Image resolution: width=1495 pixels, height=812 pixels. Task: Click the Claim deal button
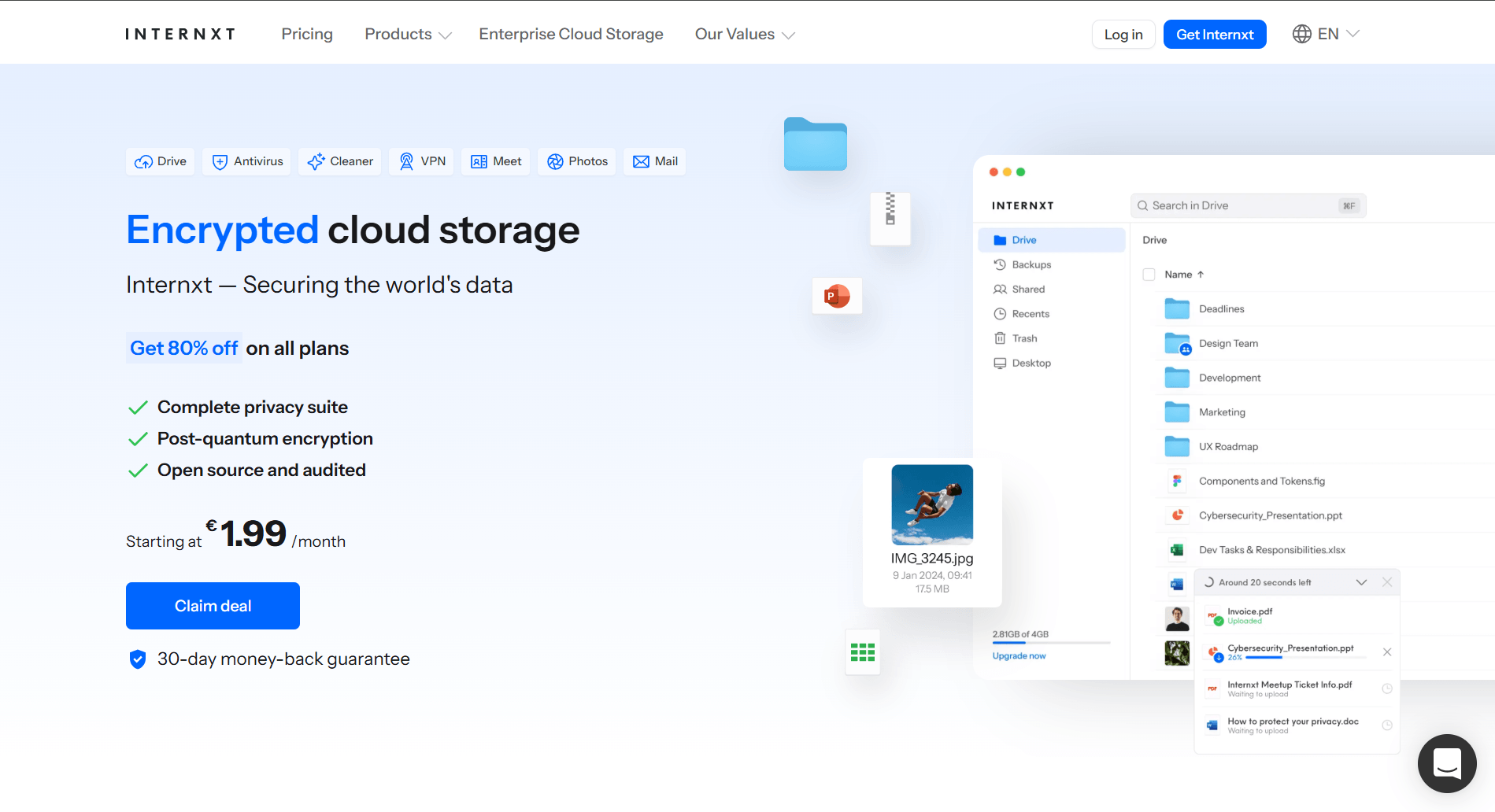click(213, 606)
